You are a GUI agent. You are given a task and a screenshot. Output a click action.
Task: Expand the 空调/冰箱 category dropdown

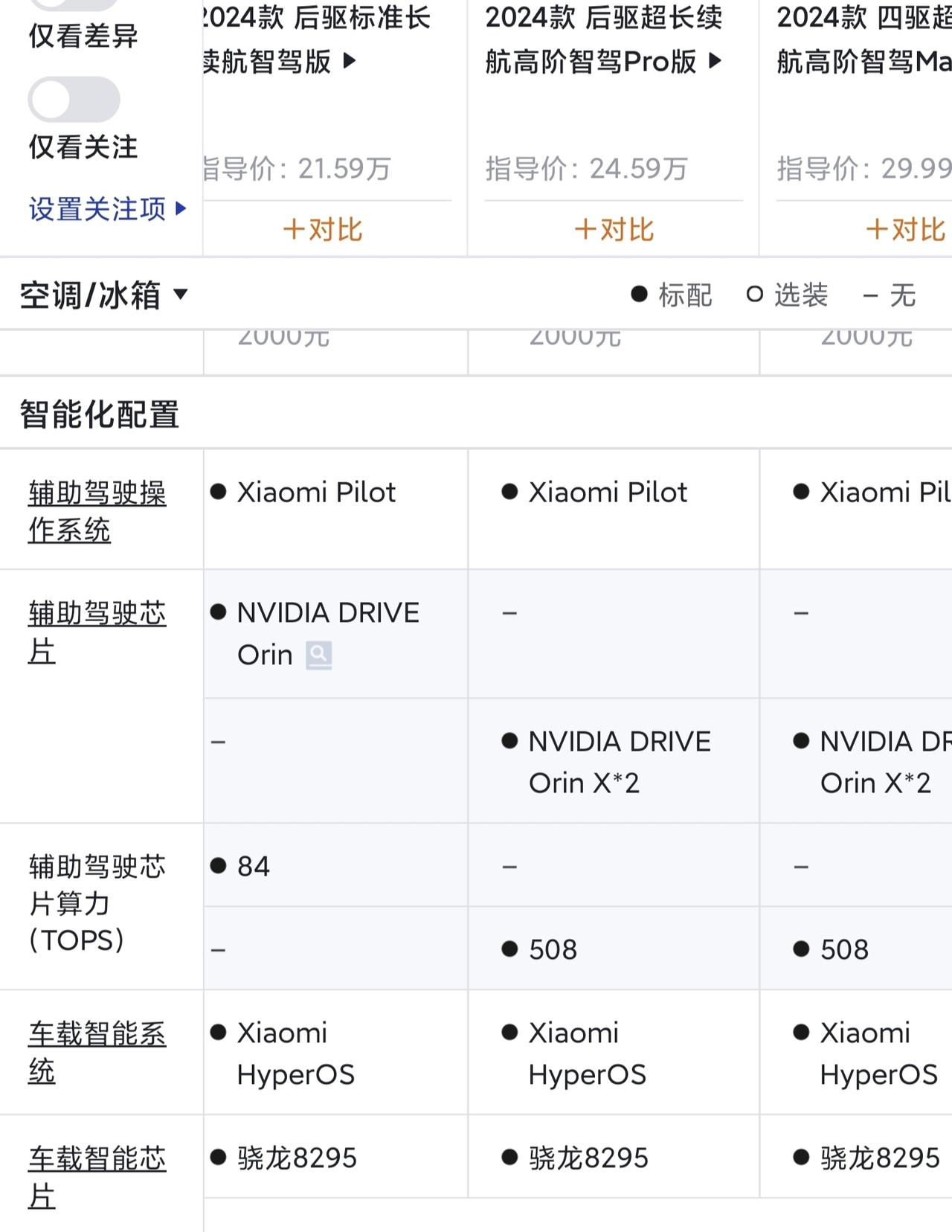103,295
